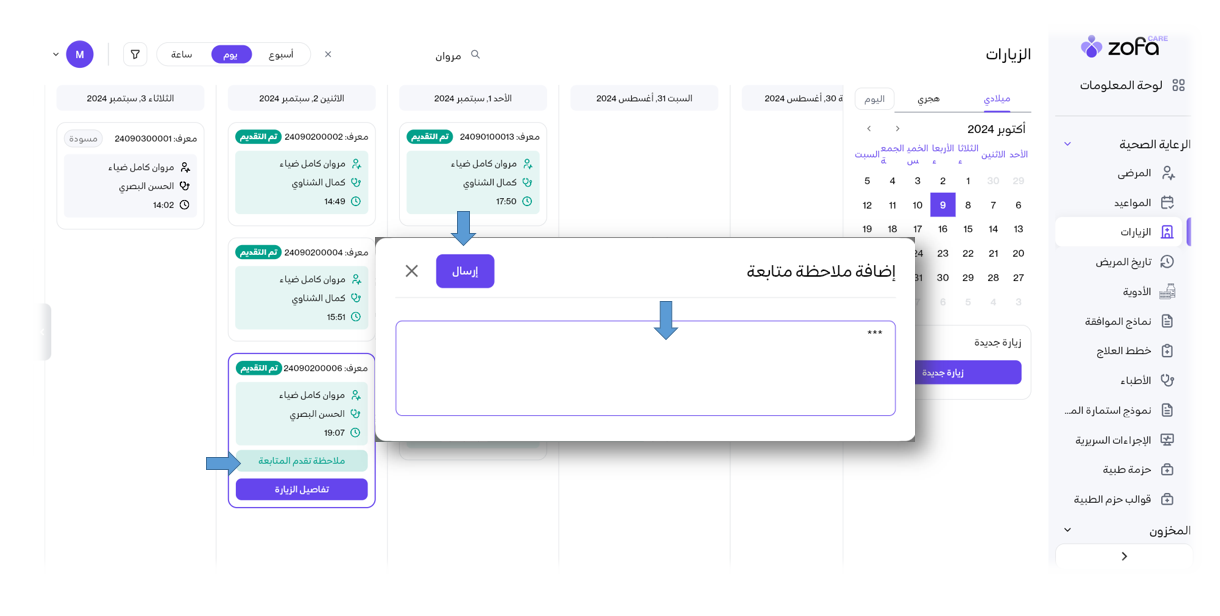The width and height of the screenshot is (1220, 616).
Task: Switch view to أسبوع (week)
Action: 281,55
